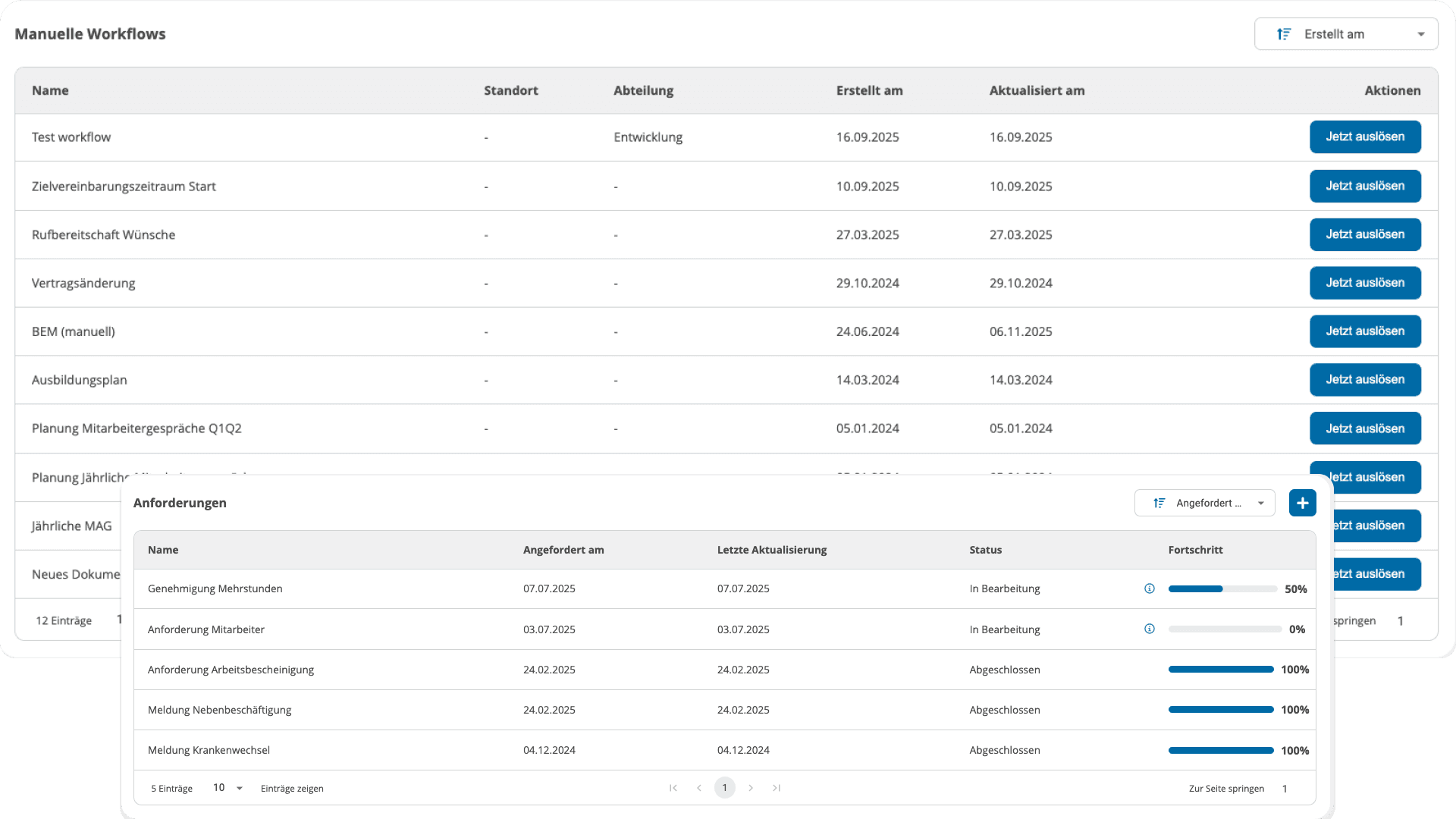The image size is (1456, 819).
Task: Click Entwicklung department cell
Action: coord(648,137)
